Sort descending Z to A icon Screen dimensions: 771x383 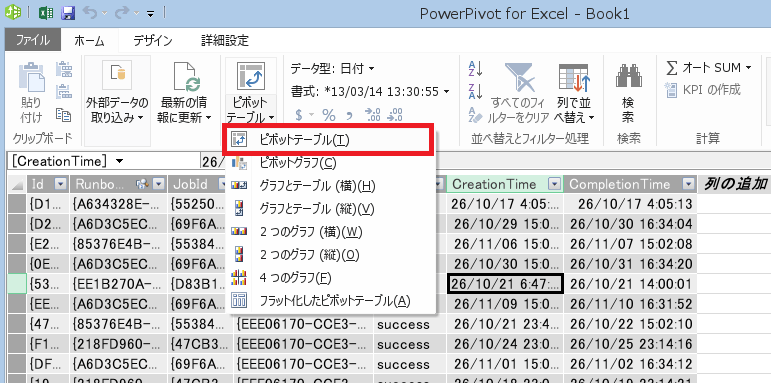pos(475,91)
